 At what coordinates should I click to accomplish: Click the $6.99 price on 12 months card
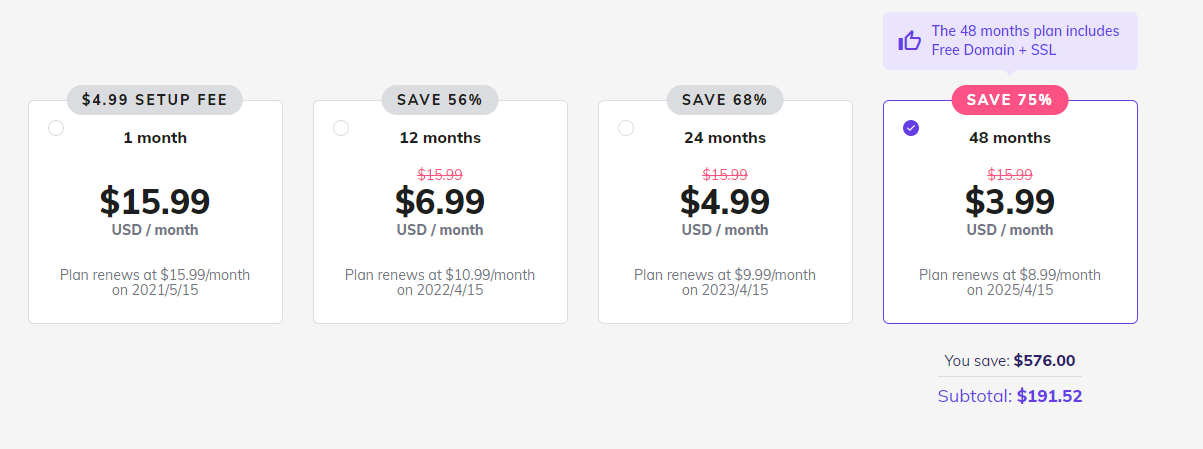click(440, 201)
